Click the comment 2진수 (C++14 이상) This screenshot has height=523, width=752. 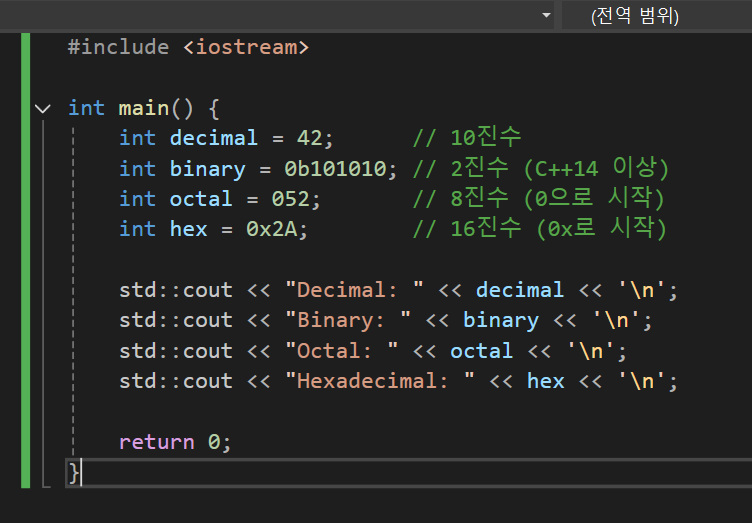(x=540, y=168)
